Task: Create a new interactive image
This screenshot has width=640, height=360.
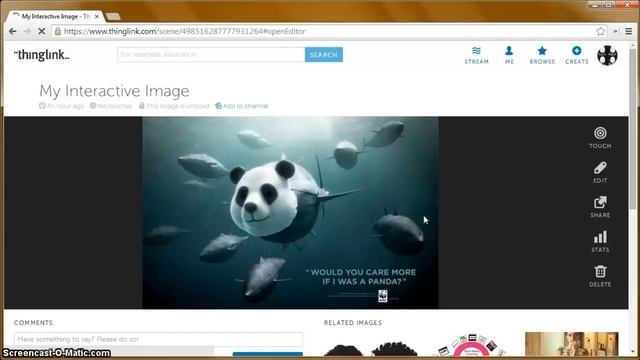Action: click(577, 55)
